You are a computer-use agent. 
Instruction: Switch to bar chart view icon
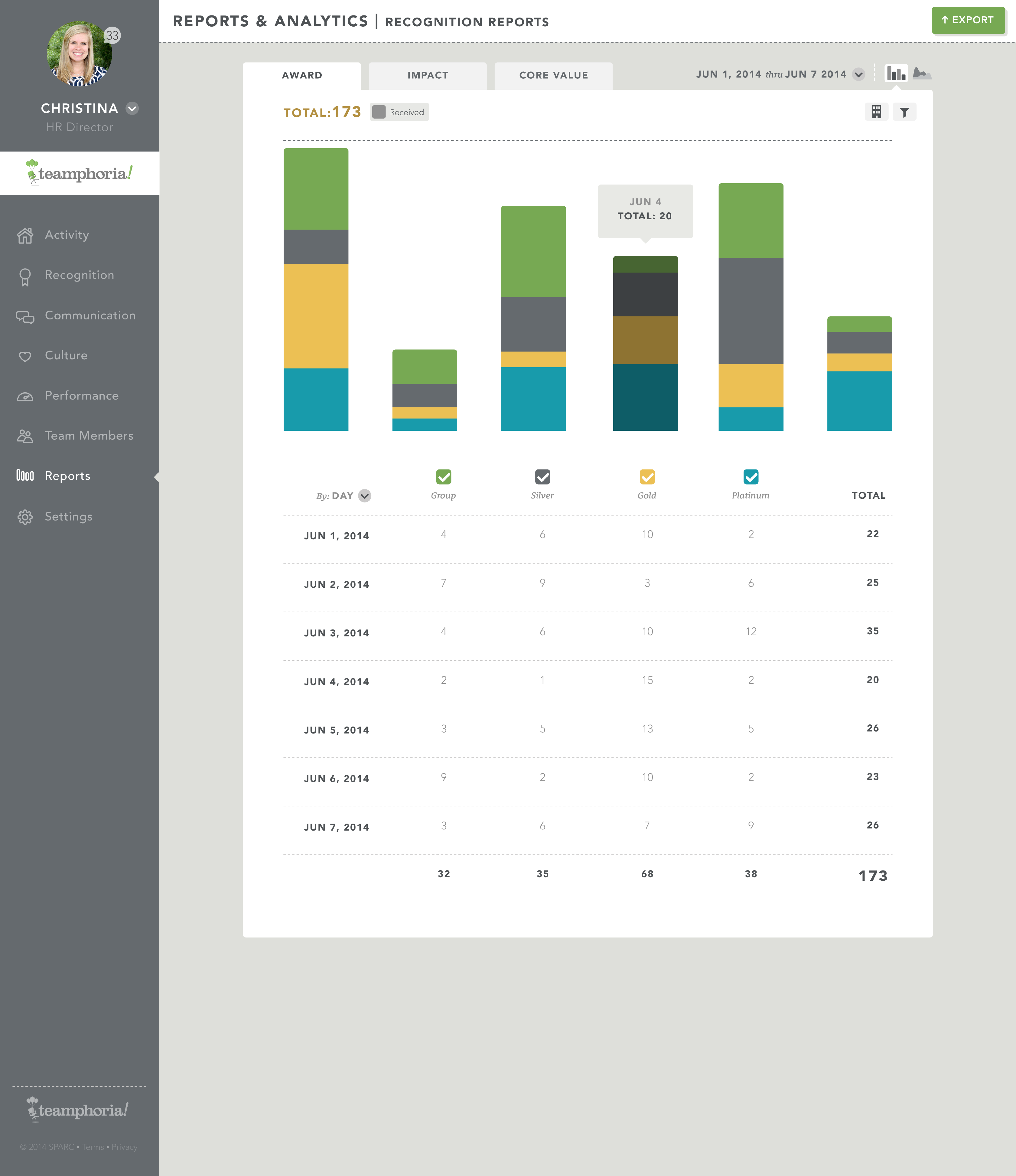click(896, 74)
